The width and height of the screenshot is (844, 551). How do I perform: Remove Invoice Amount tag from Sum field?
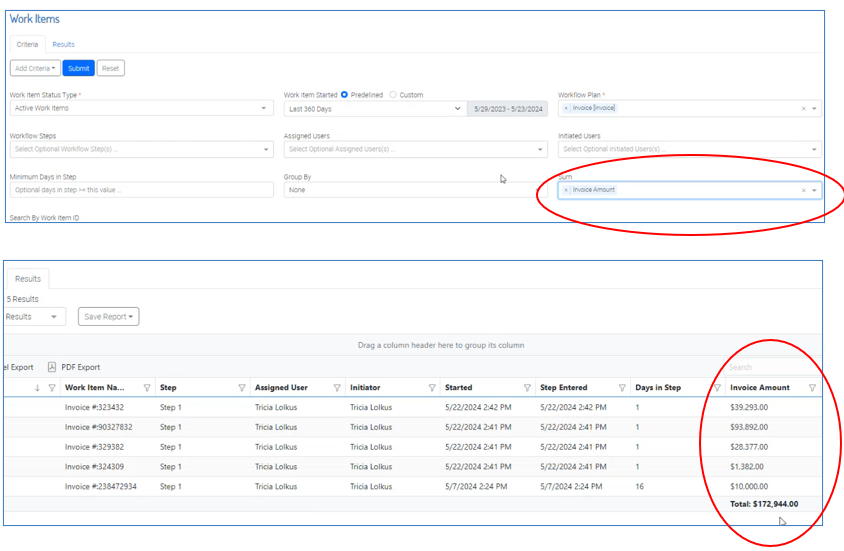[566, 190]
